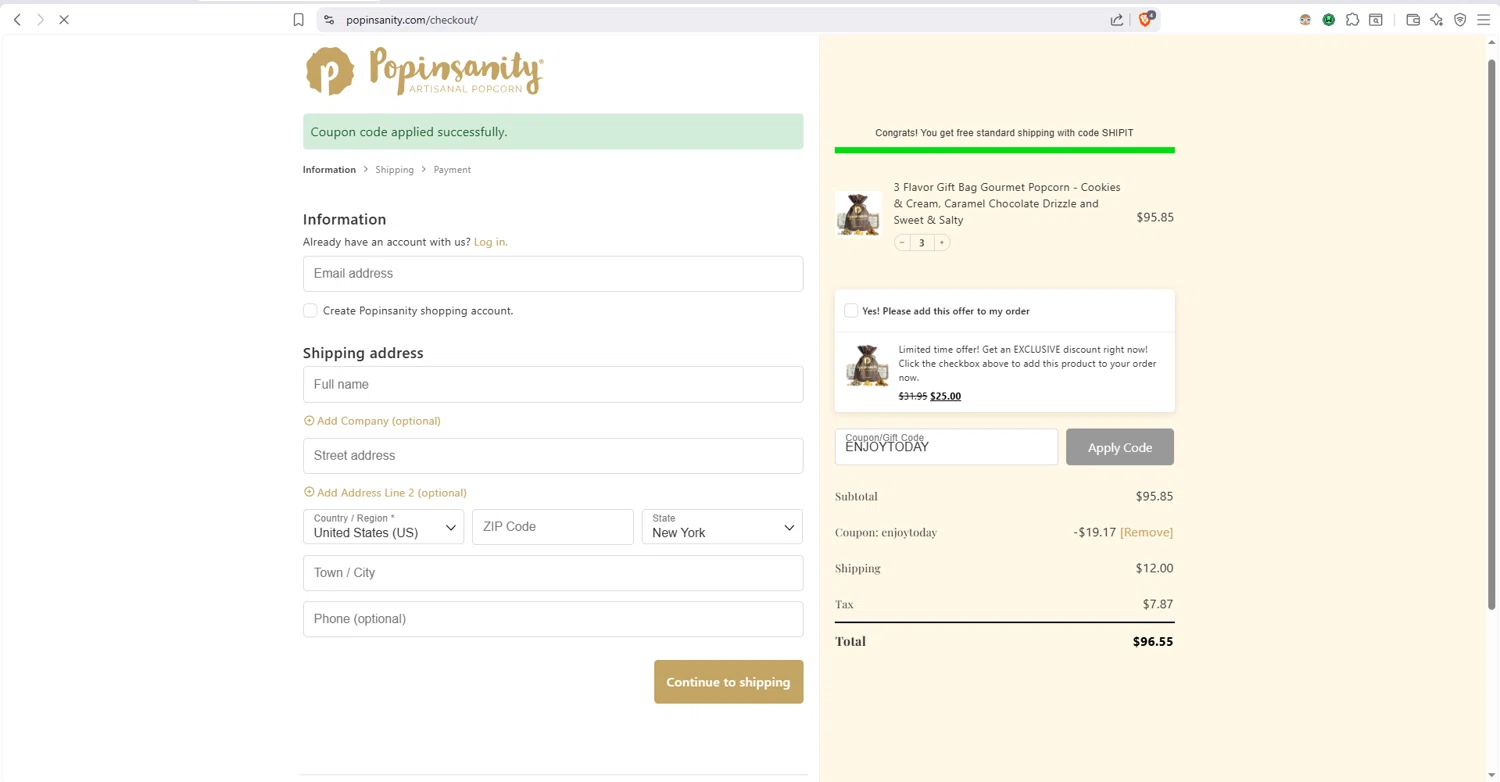This screenshot has height=782, width=1500.
Task: Click the Coupon/Gift Code field
Action: tap(946, 447)
